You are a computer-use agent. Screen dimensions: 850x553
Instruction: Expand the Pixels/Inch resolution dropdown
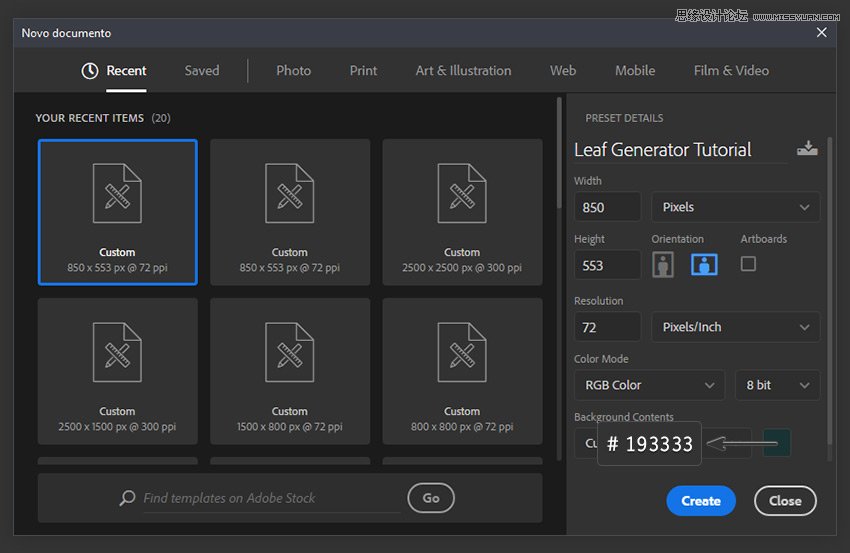735,327
